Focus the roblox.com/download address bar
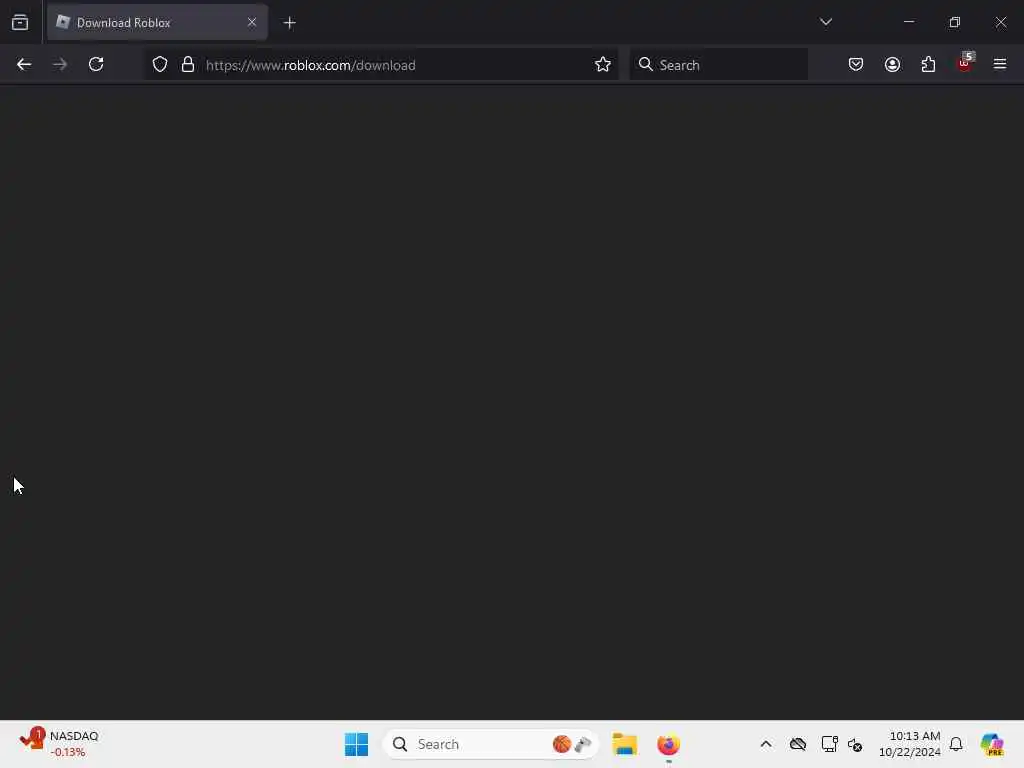 381,65
